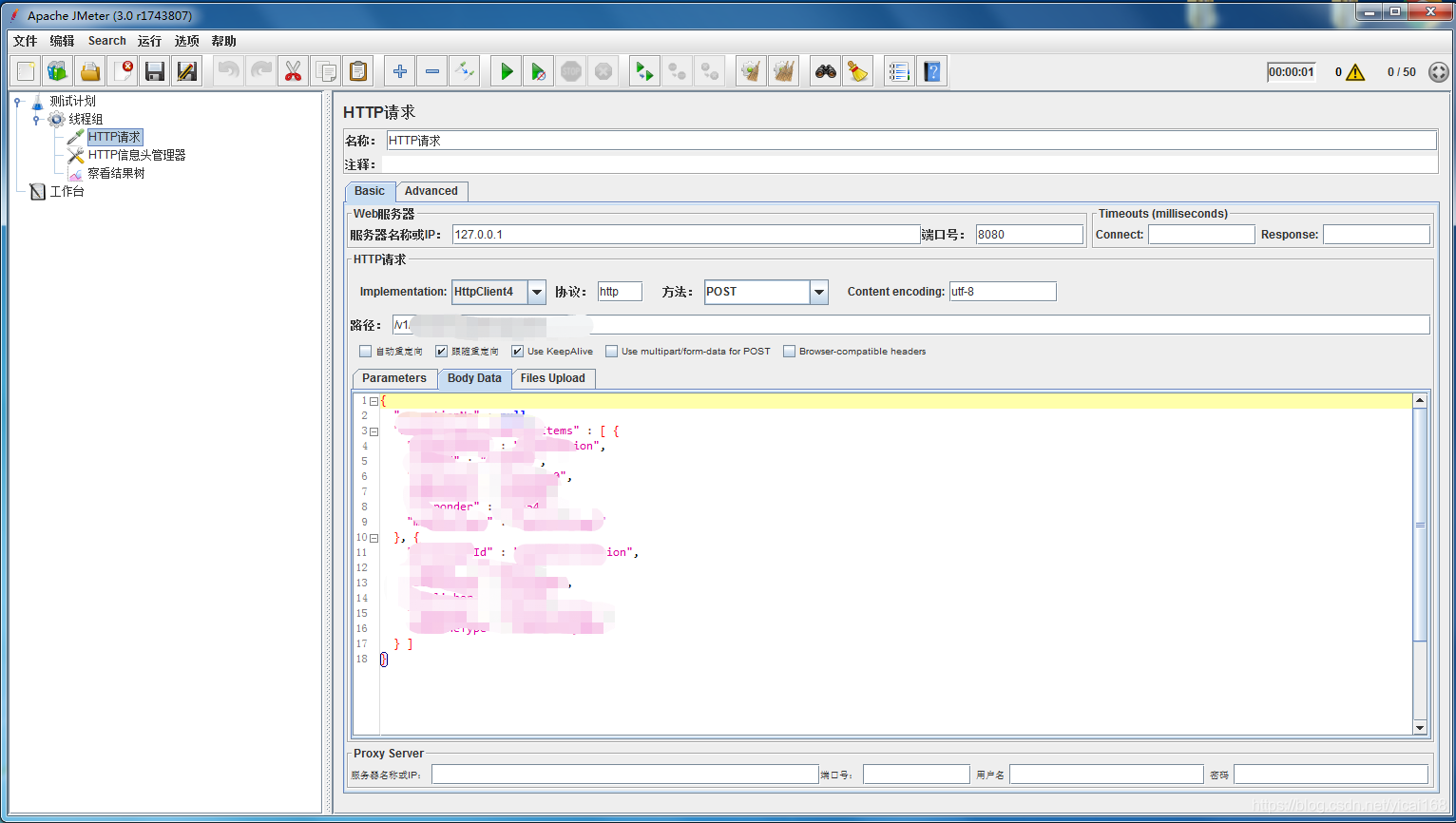The width and height of the screenshot is (1456, 823).
Task: Switch to the Advanced tab
Action: click(x=431, y=191)
